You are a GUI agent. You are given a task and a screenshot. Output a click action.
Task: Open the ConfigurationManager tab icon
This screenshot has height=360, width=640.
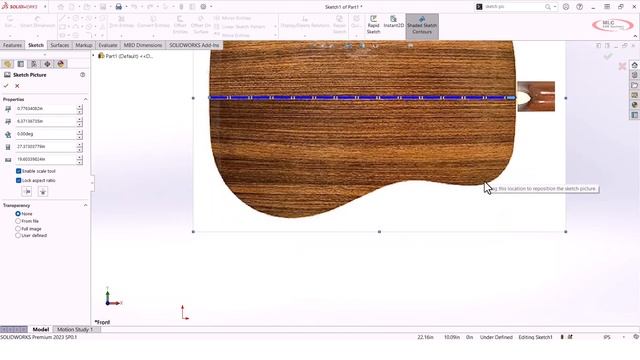coord(34,64)
